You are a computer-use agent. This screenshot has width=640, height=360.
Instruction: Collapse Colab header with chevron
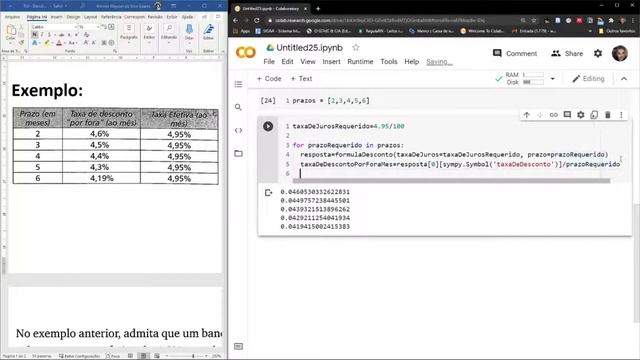coord(624,79)
